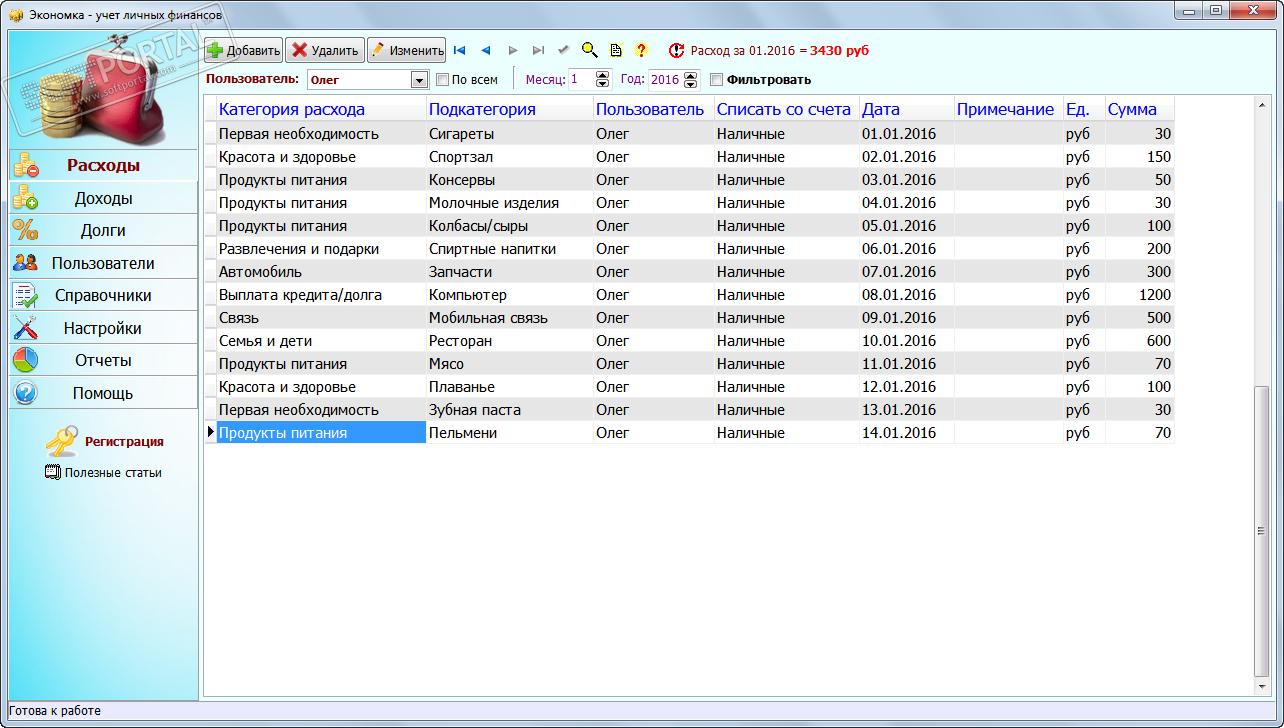
Task: Open the Пользователь dropdown list
Action: [x=420, y=80]
